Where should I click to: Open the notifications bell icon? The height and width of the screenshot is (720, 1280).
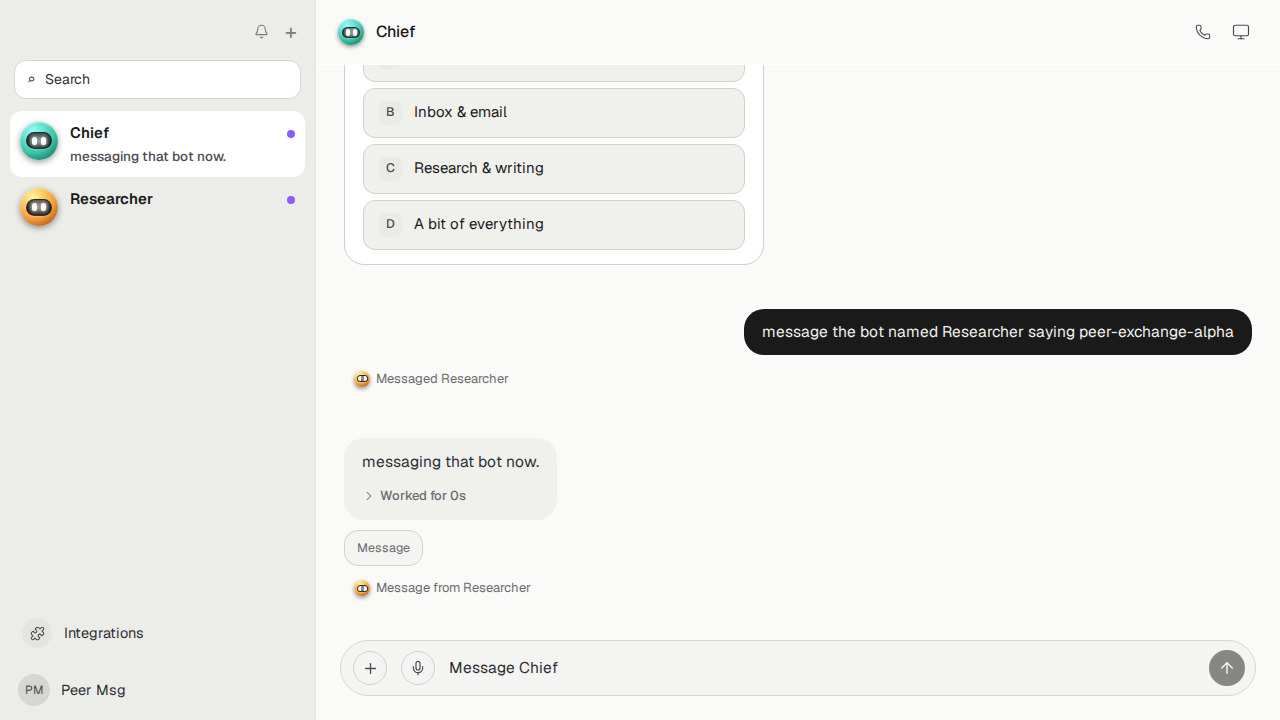click(x=261, y=32)
